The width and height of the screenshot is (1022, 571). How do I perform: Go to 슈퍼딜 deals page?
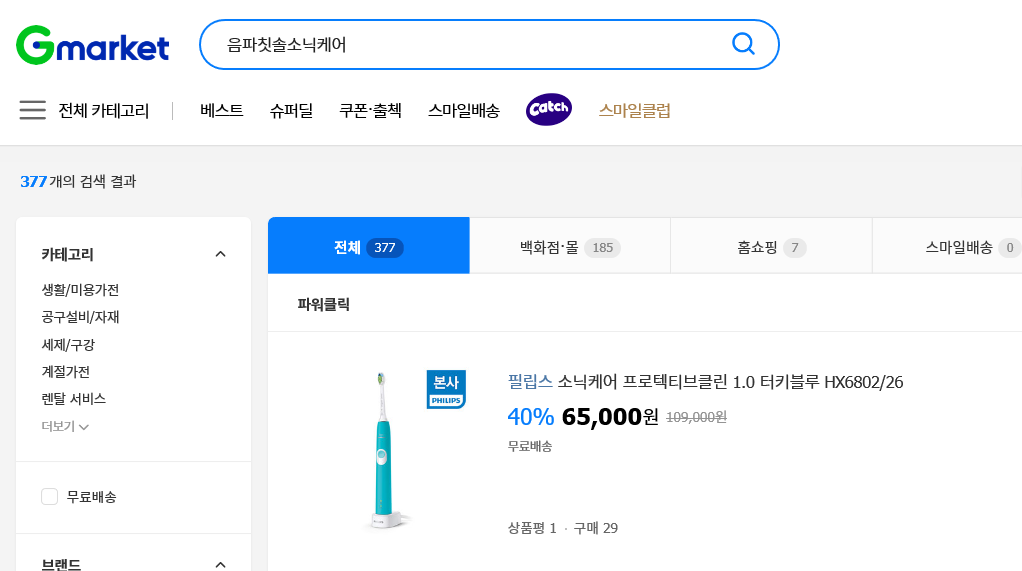click(x=291, y=111)
